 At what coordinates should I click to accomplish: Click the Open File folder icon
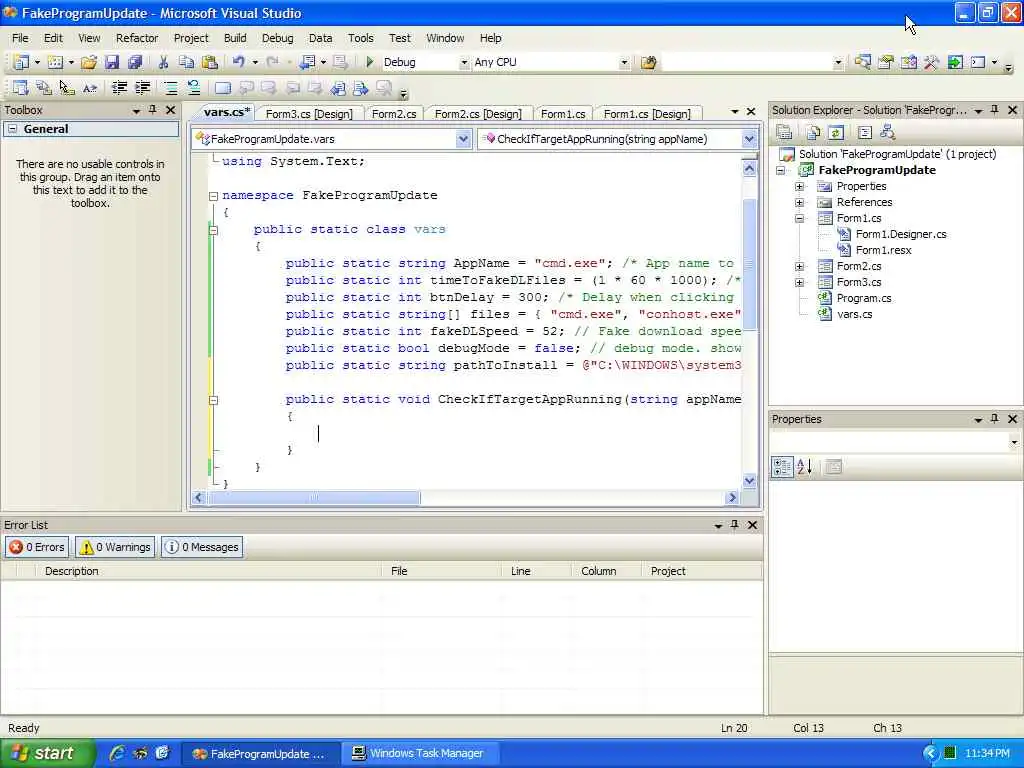coord(89,62)
